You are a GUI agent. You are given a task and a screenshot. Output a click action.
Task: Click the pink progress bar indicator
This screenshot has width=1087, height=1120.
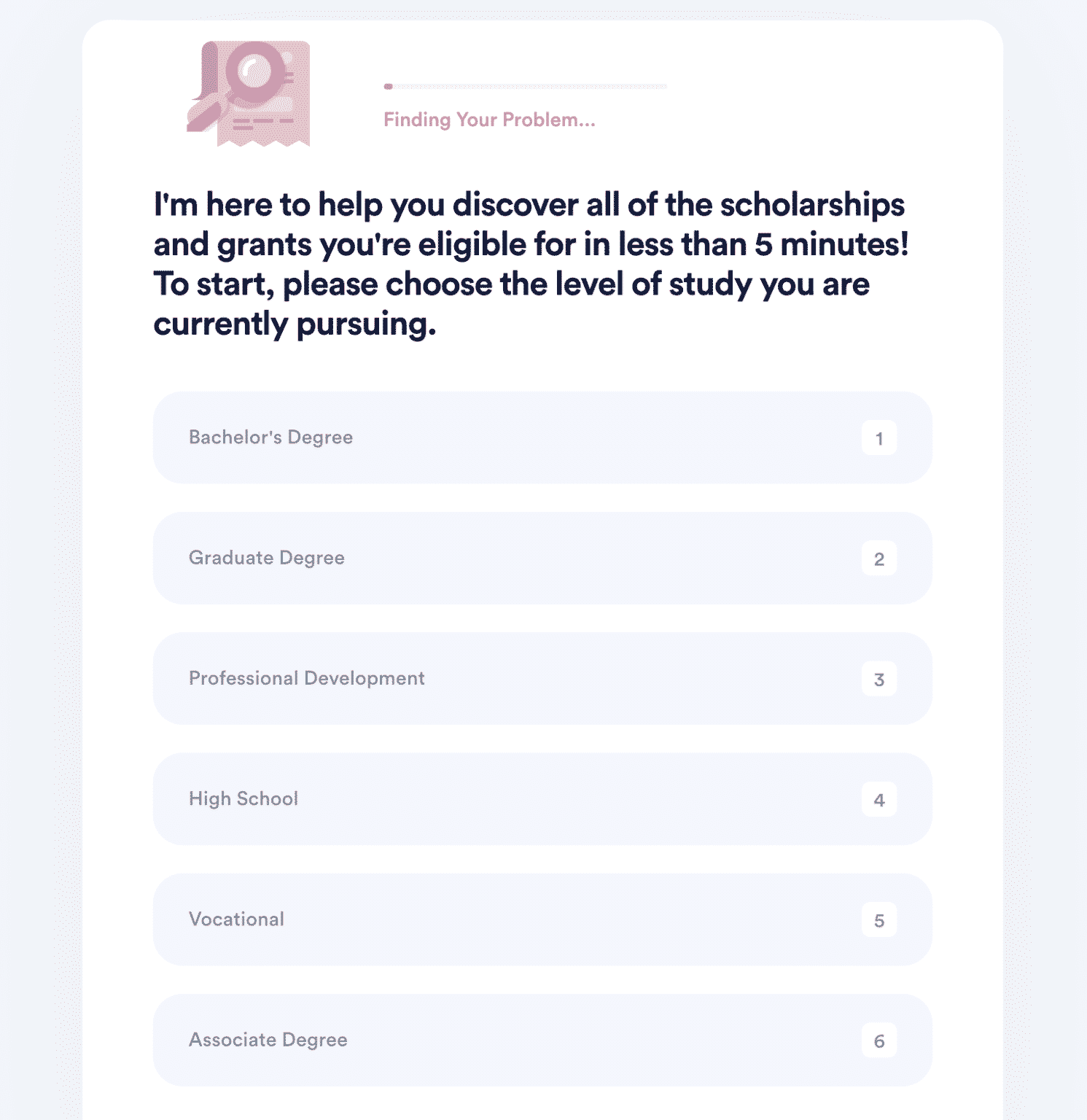point(389,86)
